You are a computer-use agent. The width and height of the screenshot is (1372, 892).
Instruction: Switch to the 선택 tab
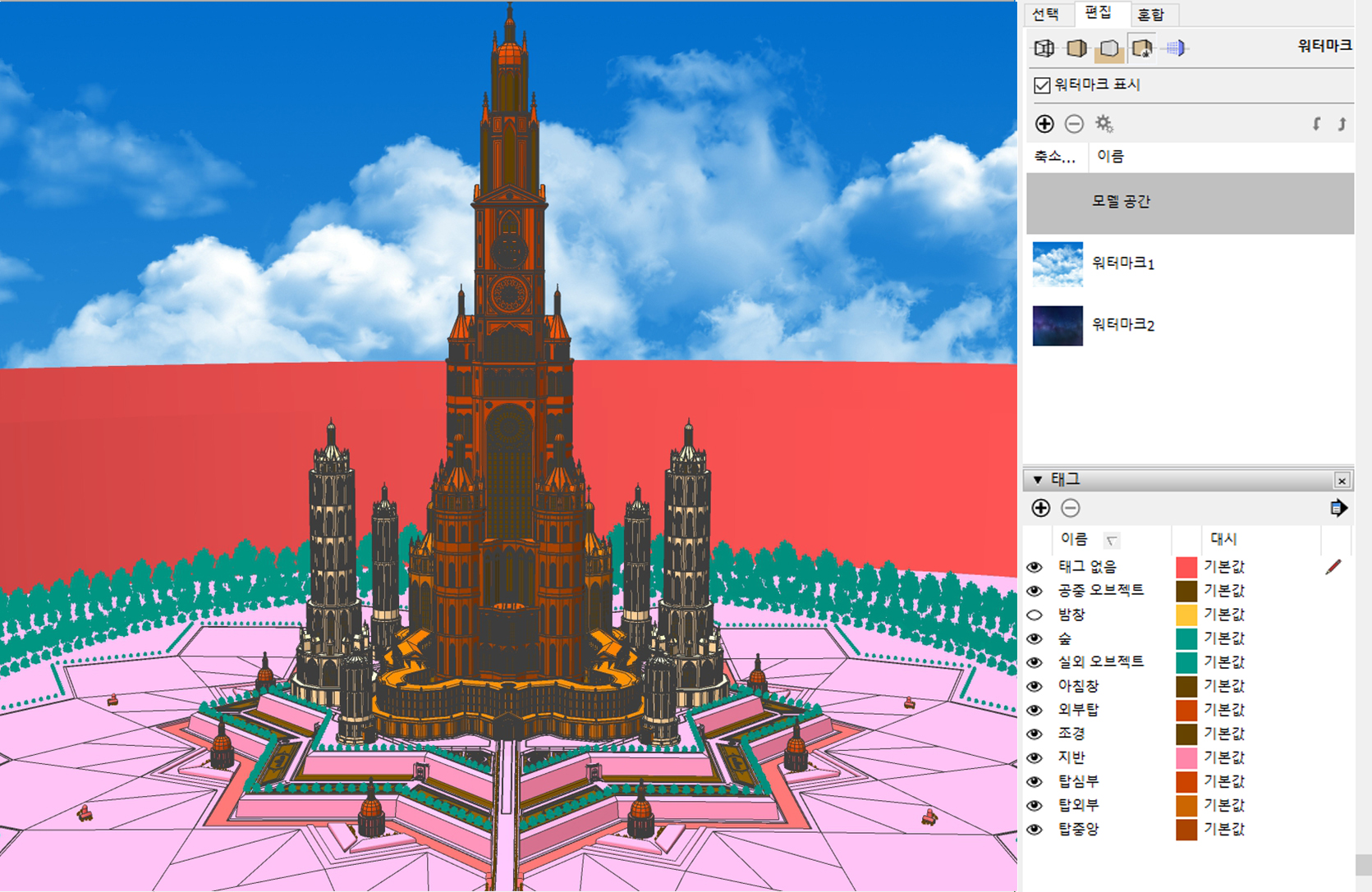coord(1045,14)
